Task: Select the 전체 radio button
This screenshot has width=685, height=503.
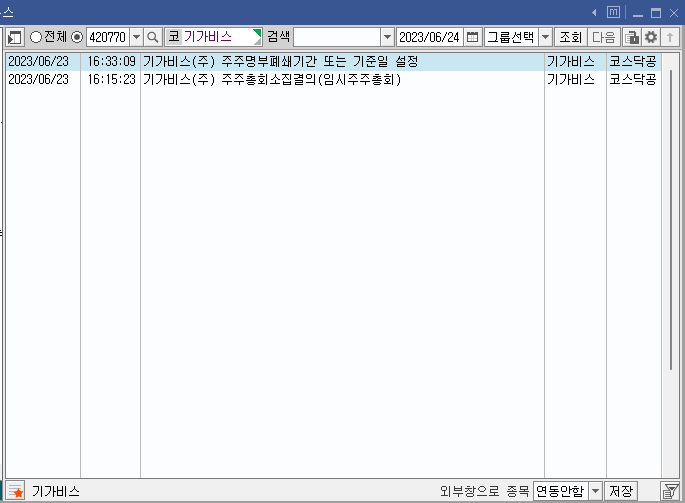Action: 36,37
